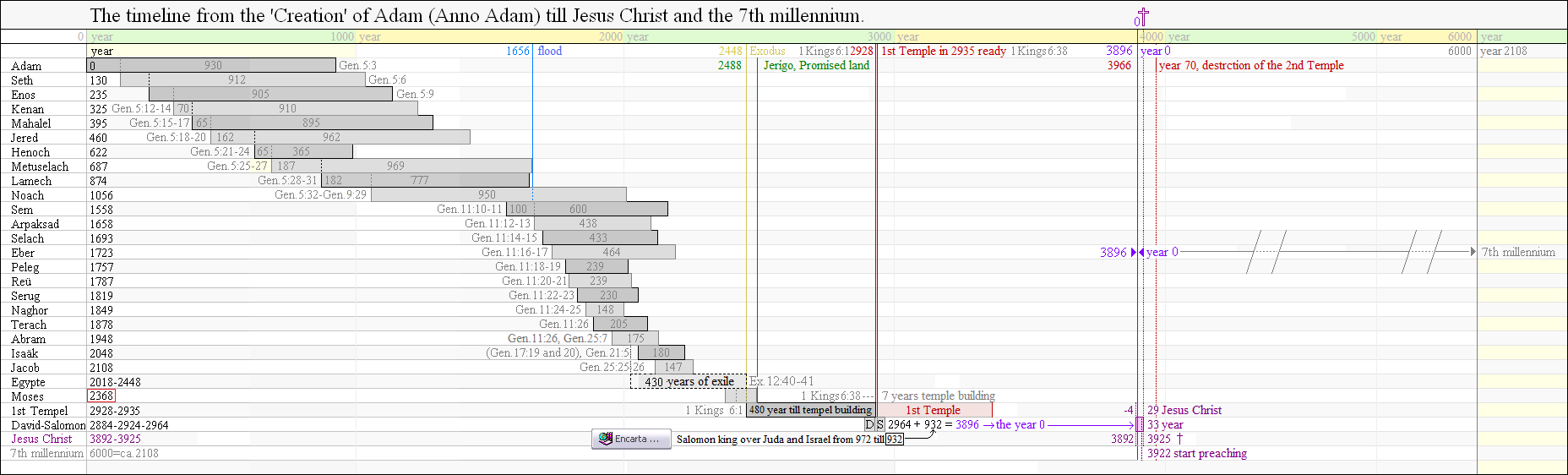Click the Encarta taskbar button
The height and width of the screenshot is (475, 1568).
click(630, 440)
